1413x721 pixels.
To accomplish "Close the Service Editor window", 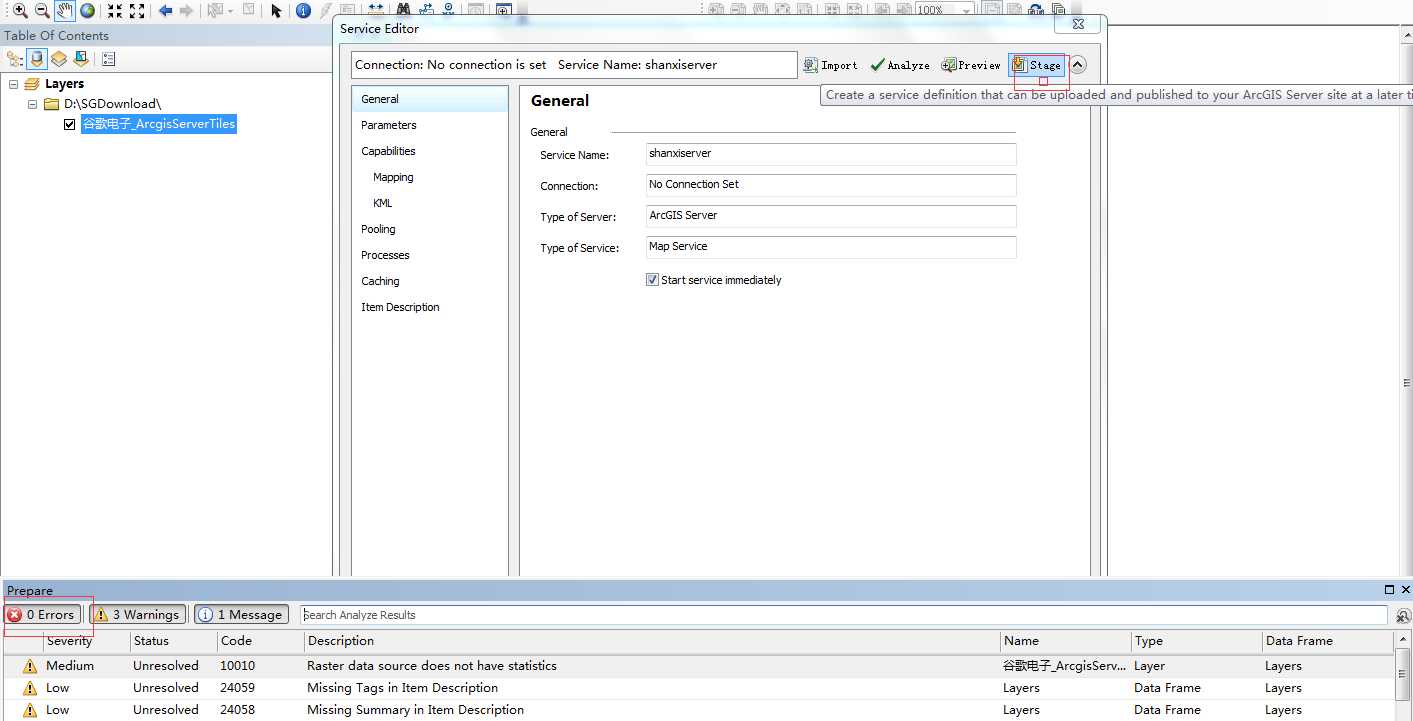I will [x=1078, y=24].
